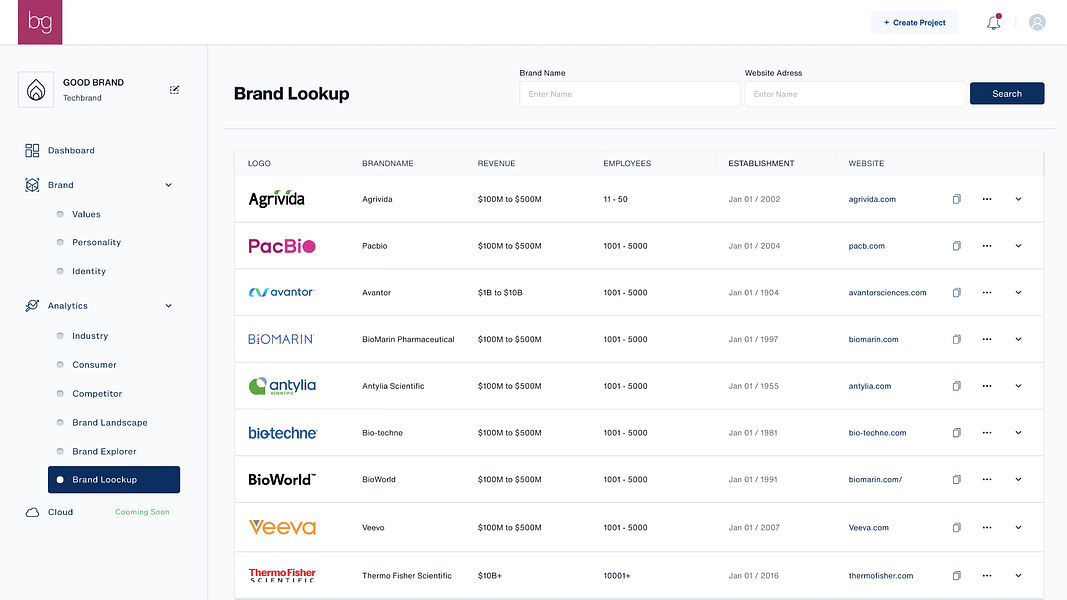Click the Good Brand flame logo

point(36,90)
